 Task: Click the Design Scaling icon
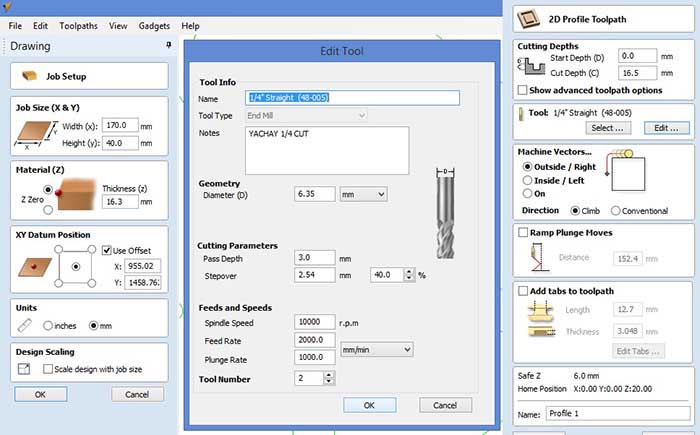click(x=24, y=369)
